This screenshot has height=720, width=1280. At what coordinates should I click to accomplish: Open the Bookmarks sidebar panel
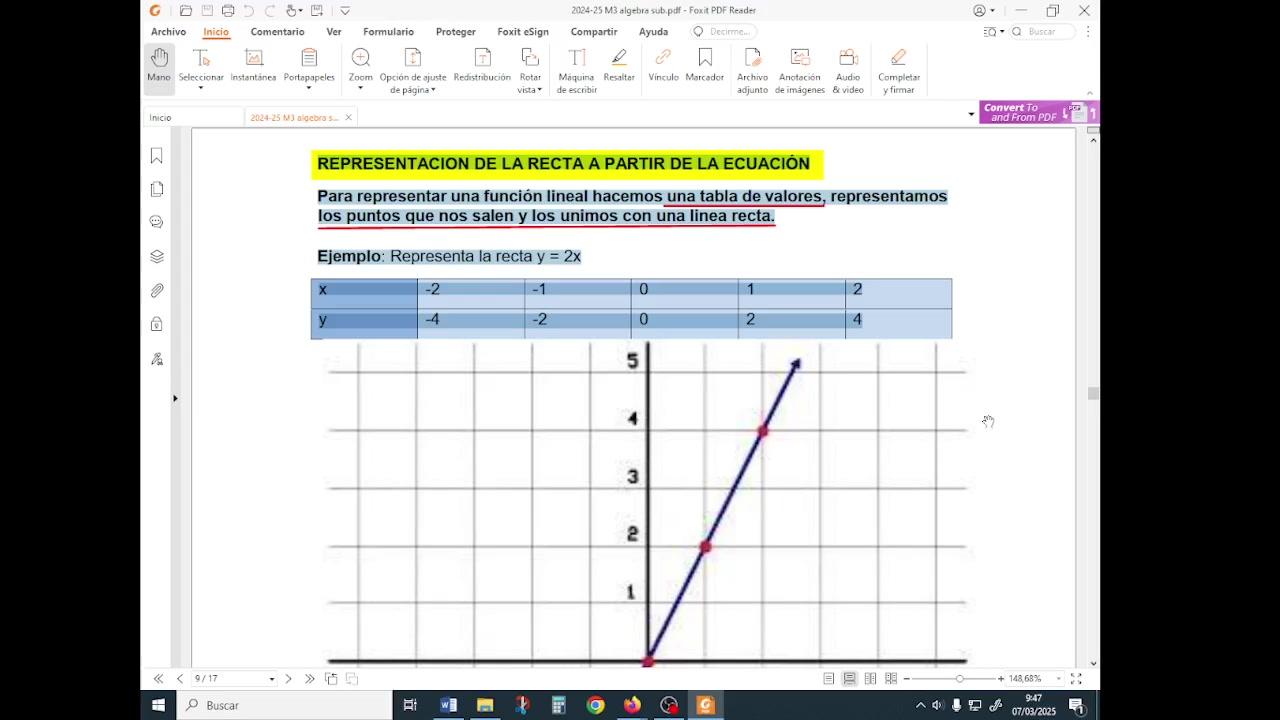[x=157, y=156]
